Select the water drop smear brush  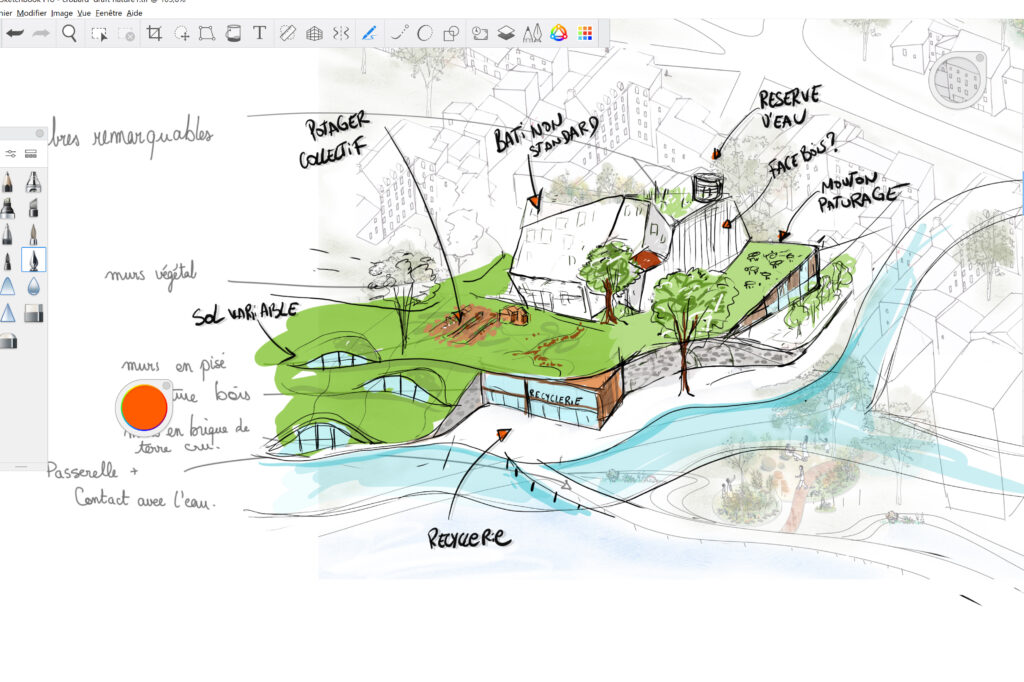point(33,286)
